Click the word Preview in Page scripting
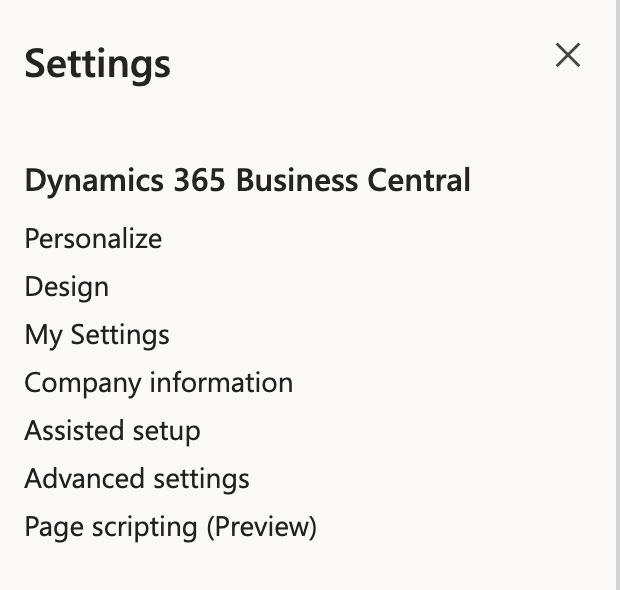This screenshot has width=620, height=590. pyautogui.click(x=262, y=527)
